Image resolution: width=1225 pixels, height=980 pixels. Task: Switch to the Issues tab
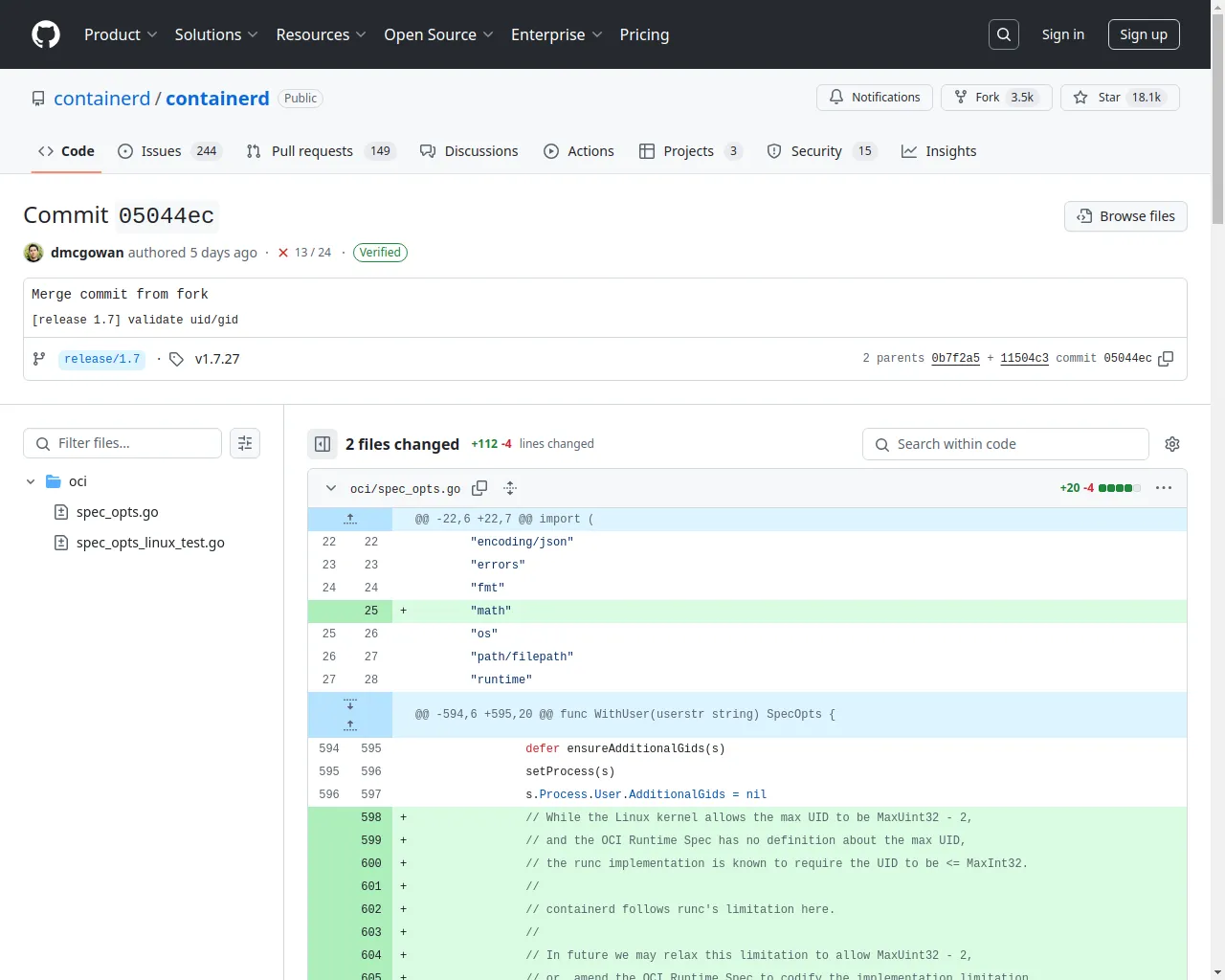click(x=169, y=151)
